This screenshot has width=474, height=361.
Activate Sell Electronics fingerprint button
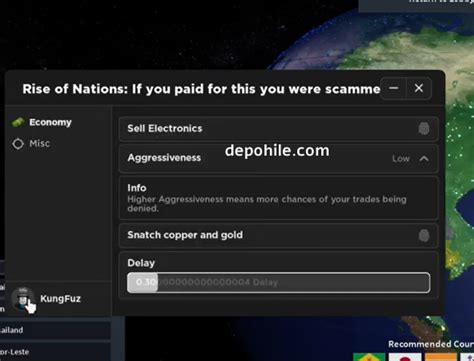click(424, 128)
